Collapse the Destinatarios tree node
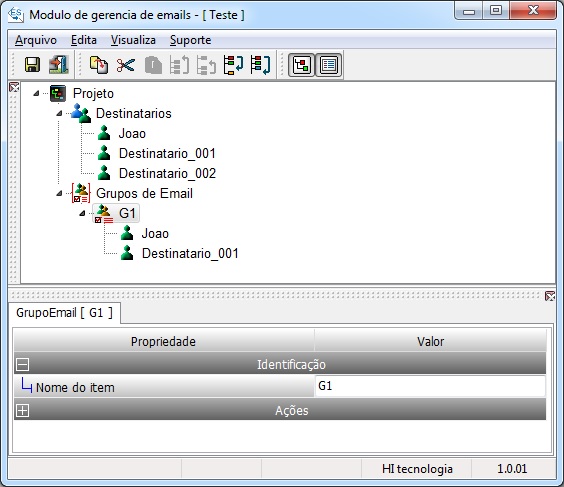This screenshot has width=564, height=487. (x=59, y=114)
